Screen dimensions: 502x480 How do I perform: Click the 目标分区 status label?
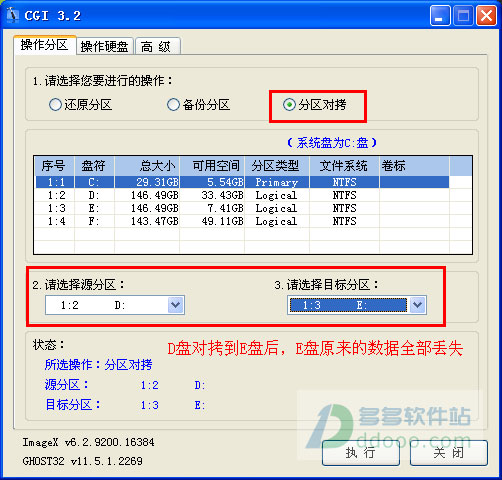[72, 405]
